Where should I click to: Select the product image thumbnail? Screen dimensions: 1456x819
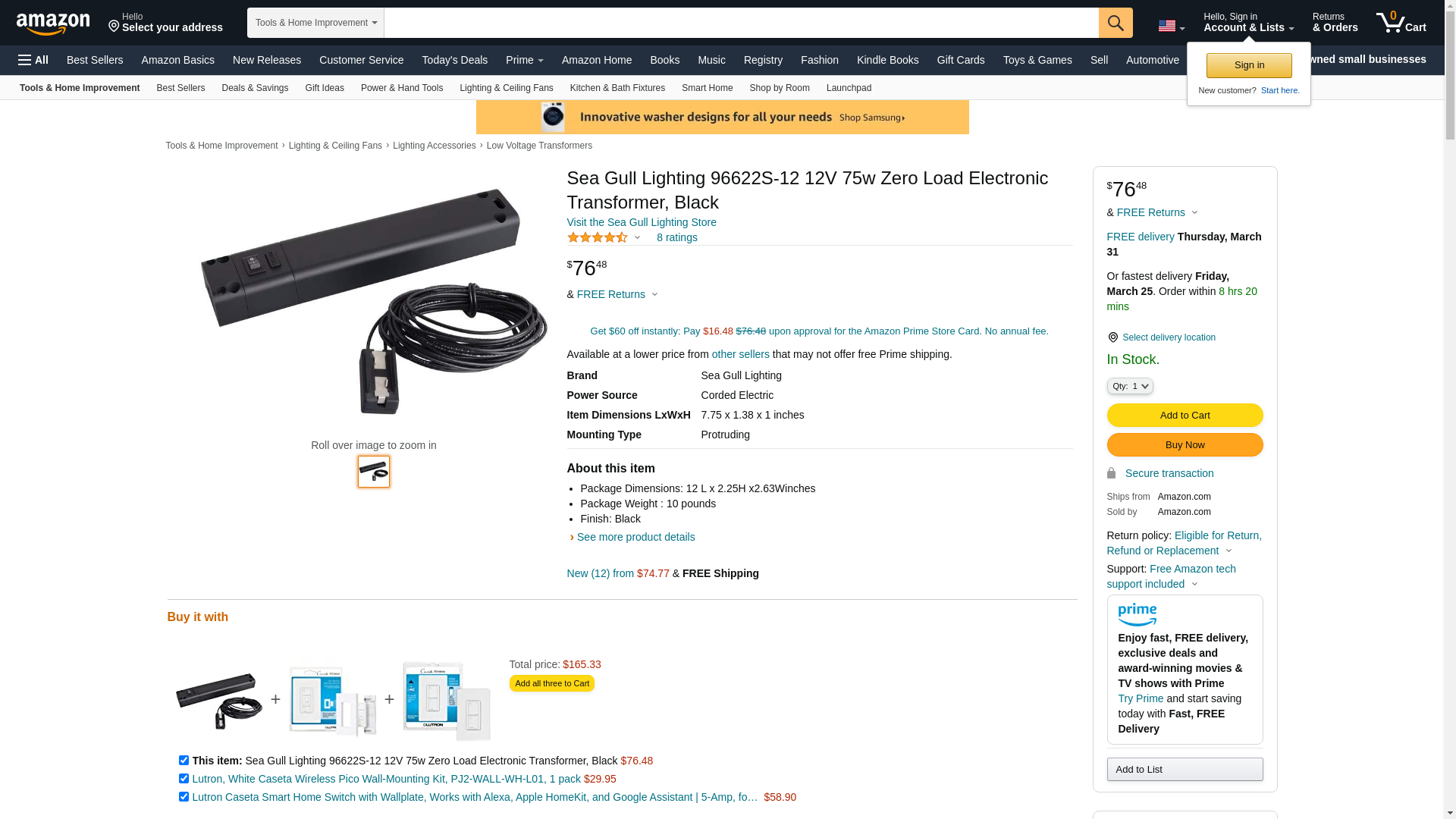(x=374, y=472)
